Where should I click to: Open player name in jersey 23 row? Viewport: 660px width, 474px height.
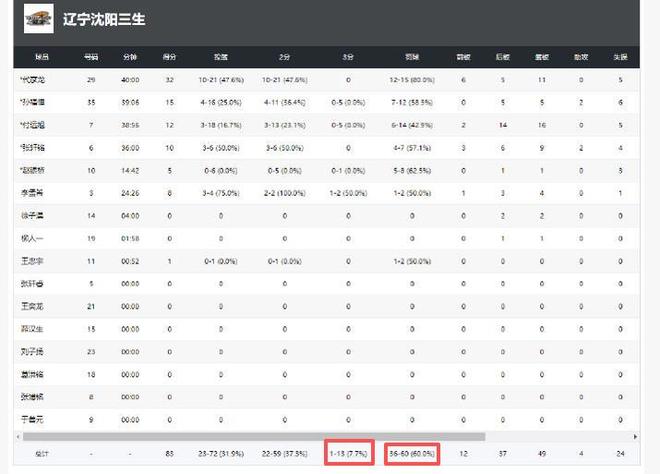coord(34,351)
